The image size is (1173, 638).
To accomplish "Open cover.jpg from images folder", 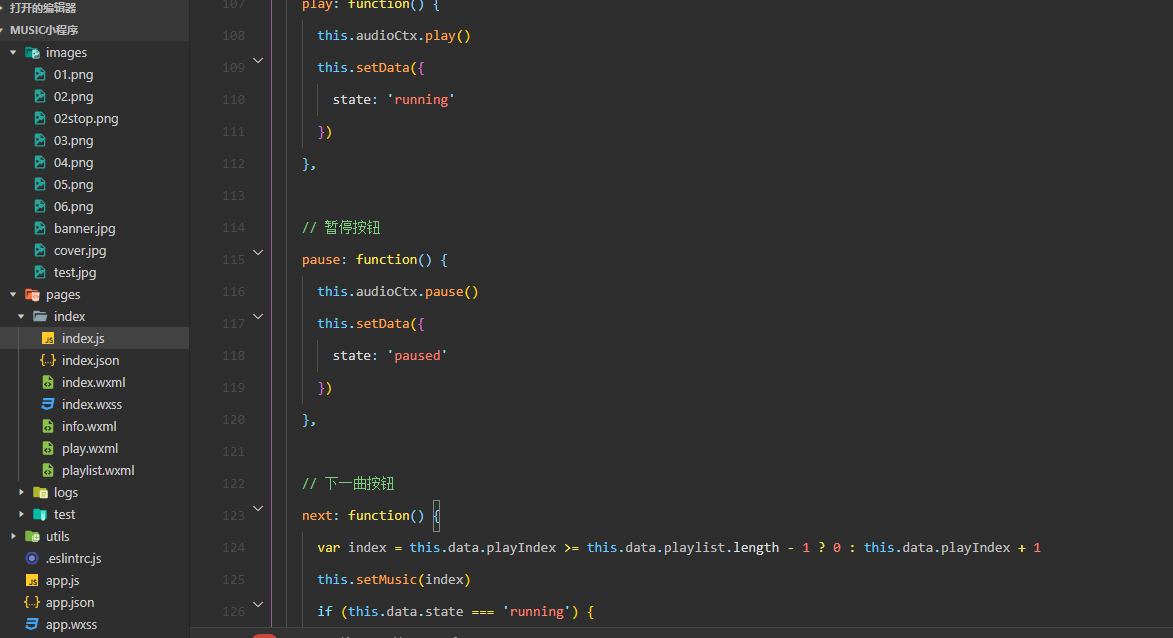I will [80, 251].
